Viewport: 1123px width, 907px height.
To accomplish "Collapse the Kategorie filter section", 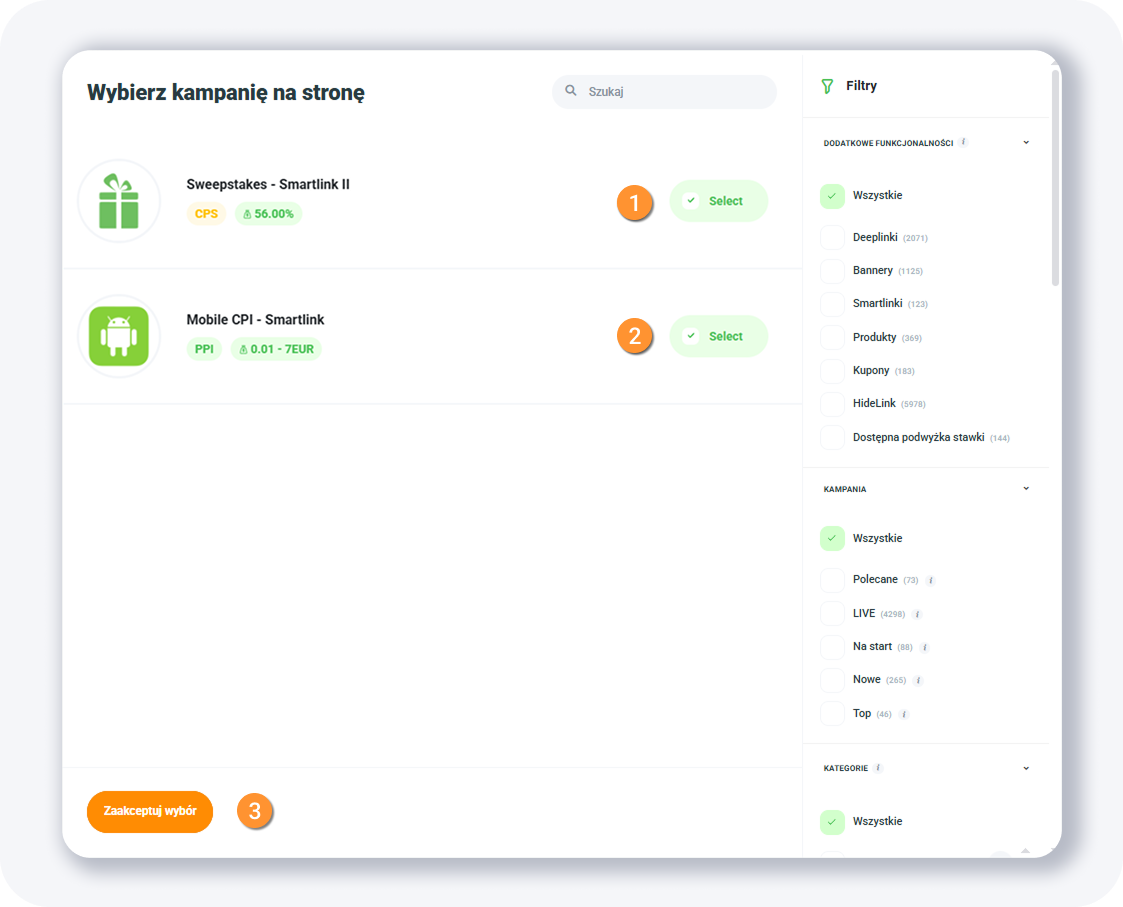I will click(1026, 769).
